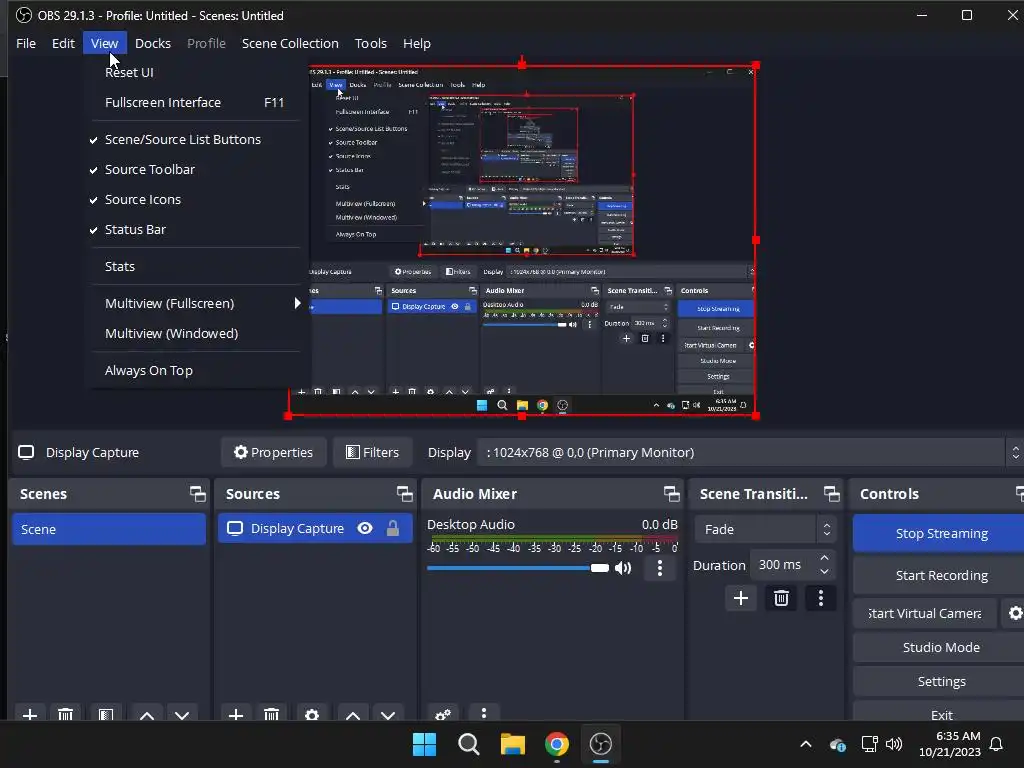Increase transition Duration with the up arrow
This screenshot has height=768, width=1024.
pos(824,558)
